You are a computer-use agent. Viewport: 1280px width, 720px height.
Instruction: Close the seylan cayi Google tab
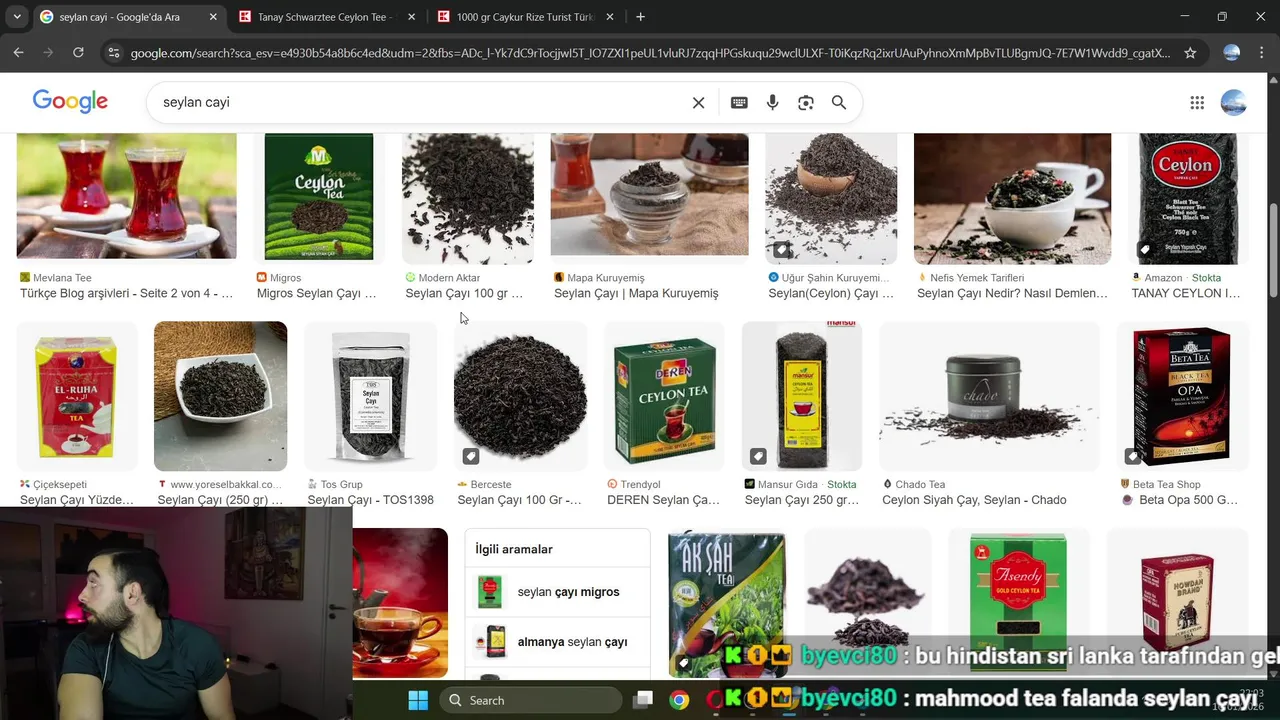[213, 17]
